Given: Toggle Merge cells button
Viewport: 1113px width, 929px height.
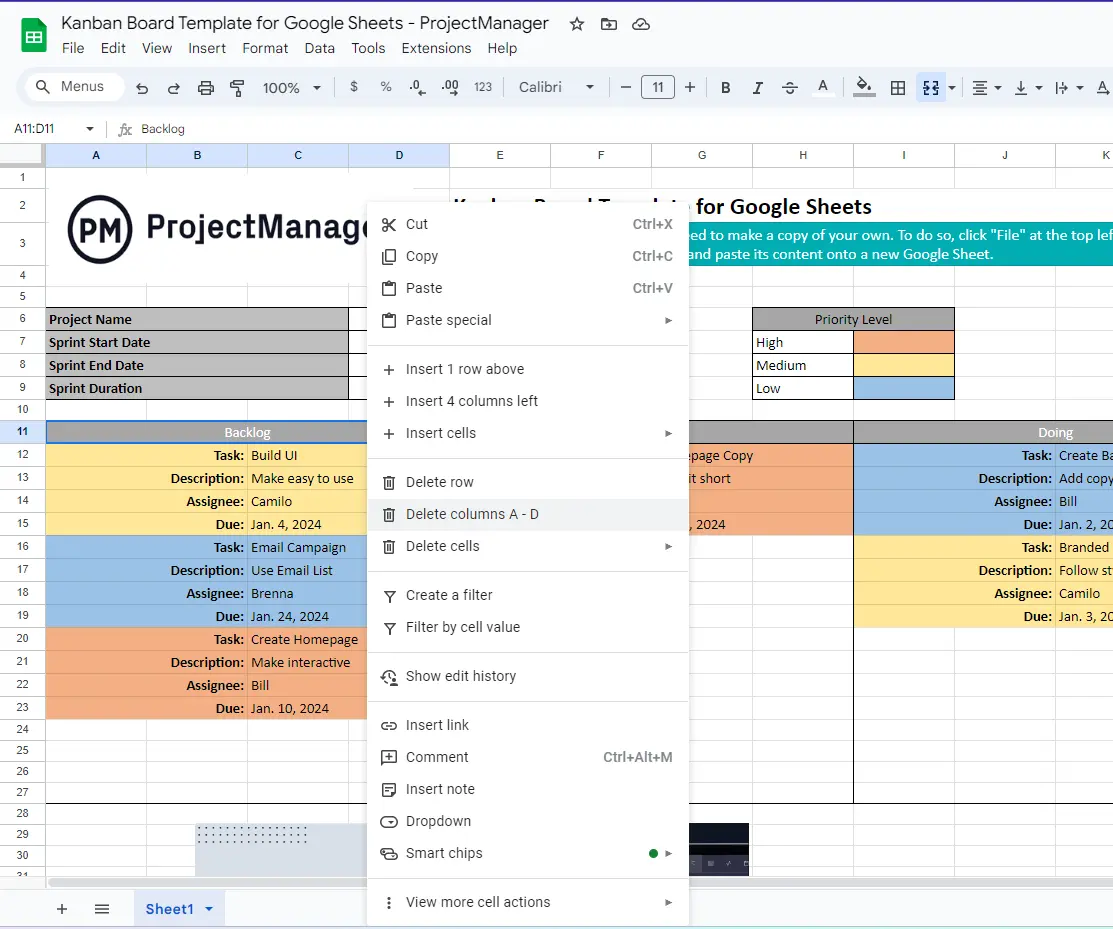Looking at the screenshot, I should pyautogui.click(x=931, y=87).
